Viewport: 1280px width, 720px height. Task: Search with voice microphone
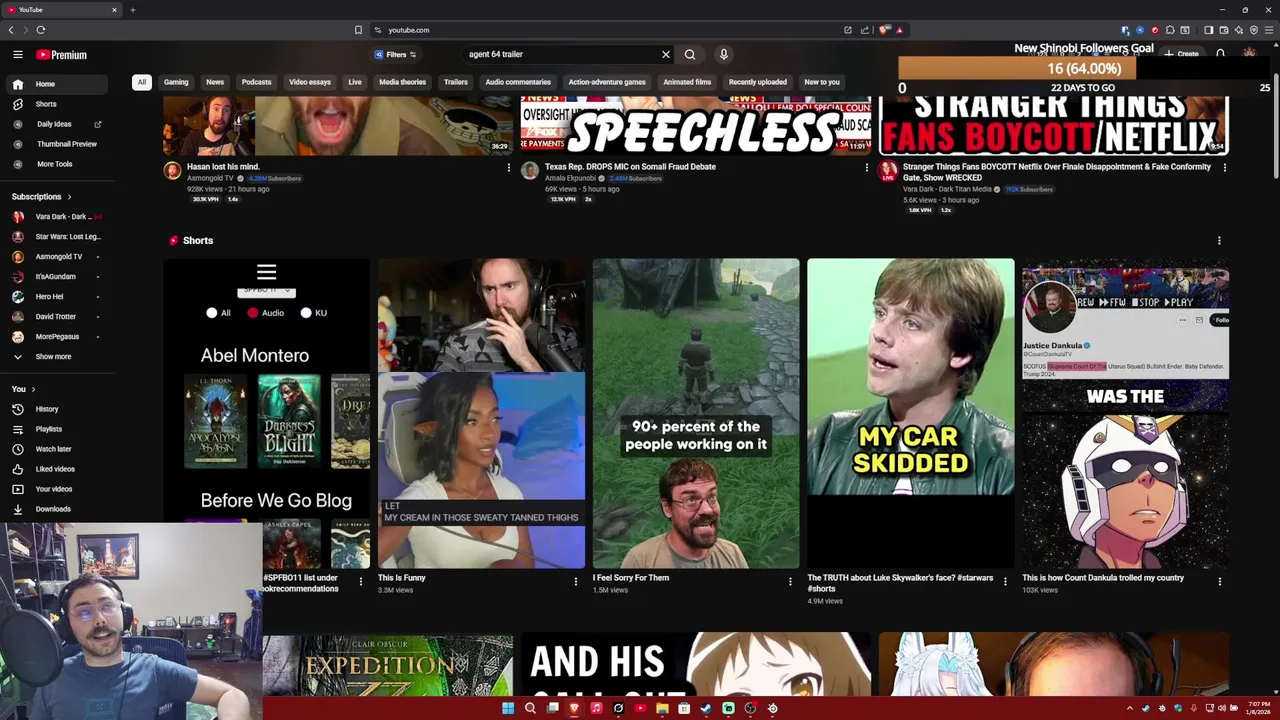coord(724,55)
